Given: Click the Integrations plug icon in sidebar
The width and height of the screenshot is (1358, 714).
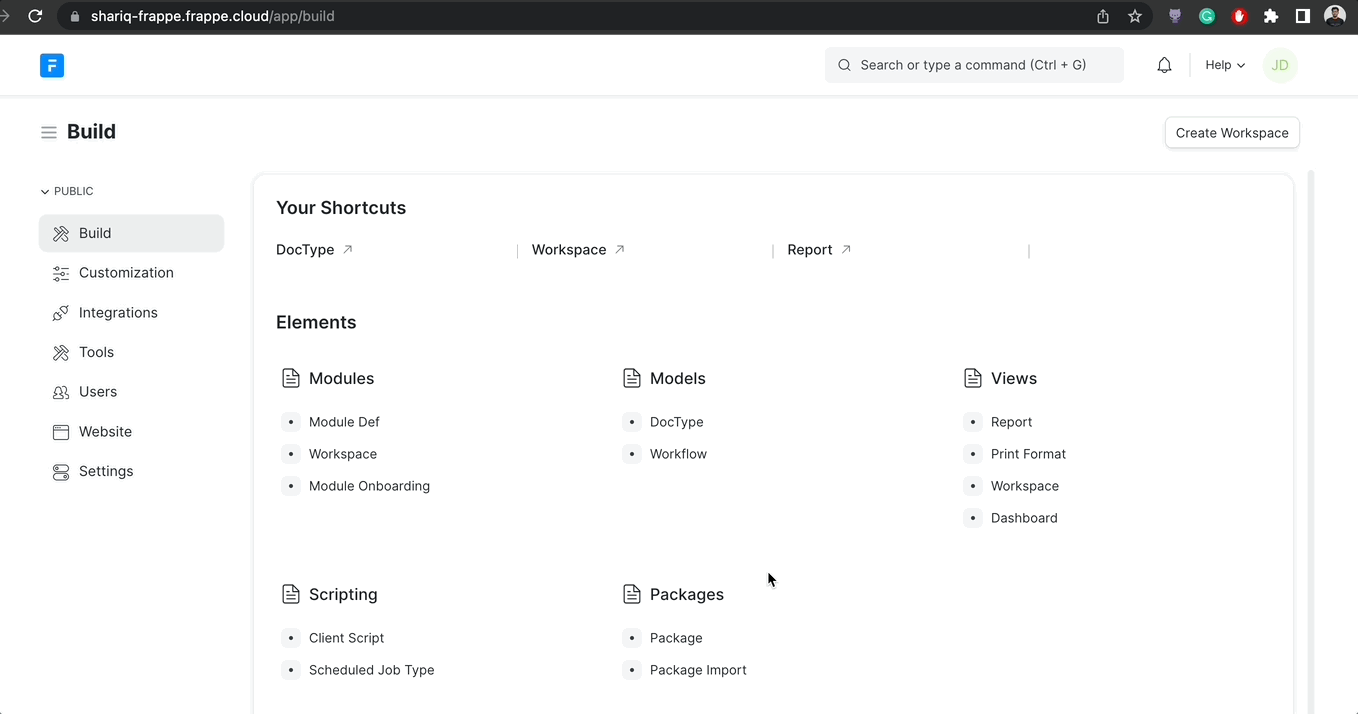Looking at the screenshot, I should click(61, 313).
